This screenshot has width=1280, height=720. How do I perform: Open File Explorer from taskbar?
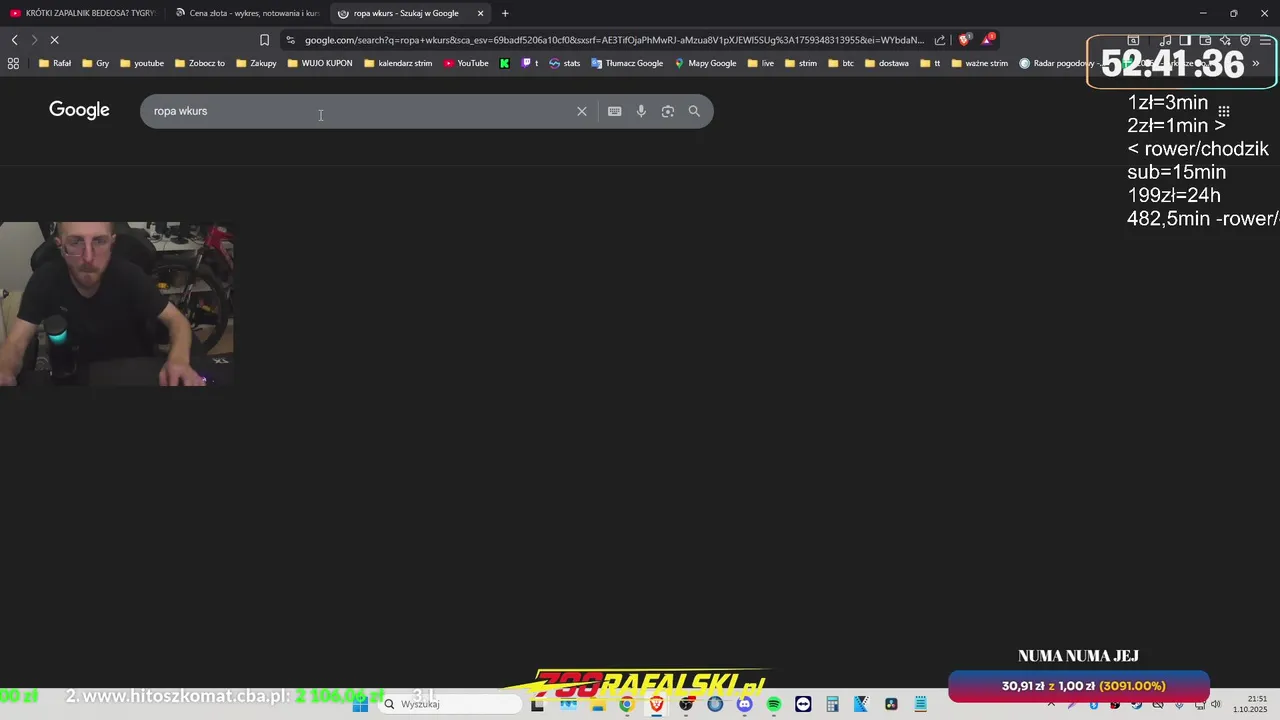(x=598, y=704)
